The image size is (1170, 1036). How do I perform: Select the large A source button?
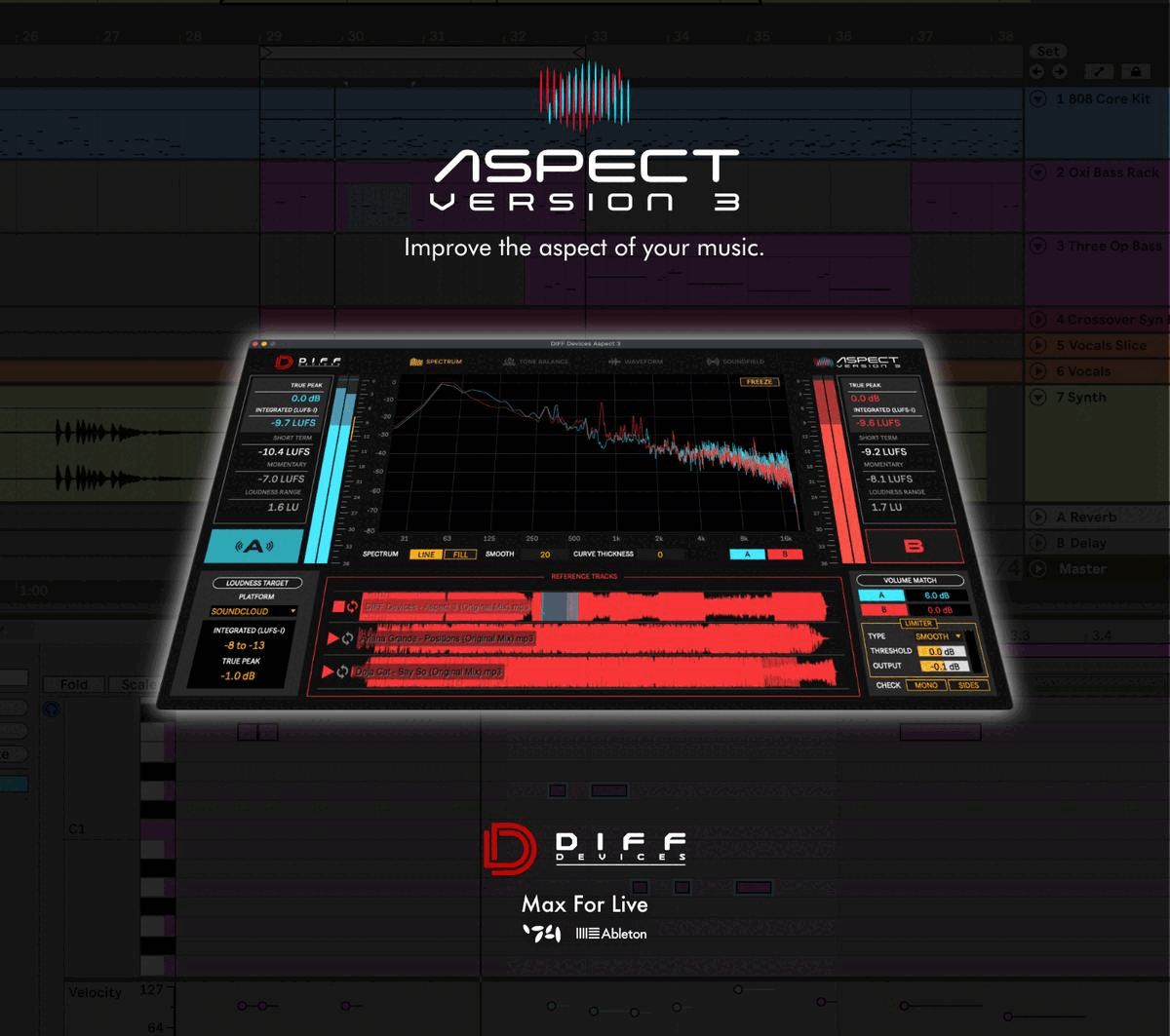click(x=255, y=547)
